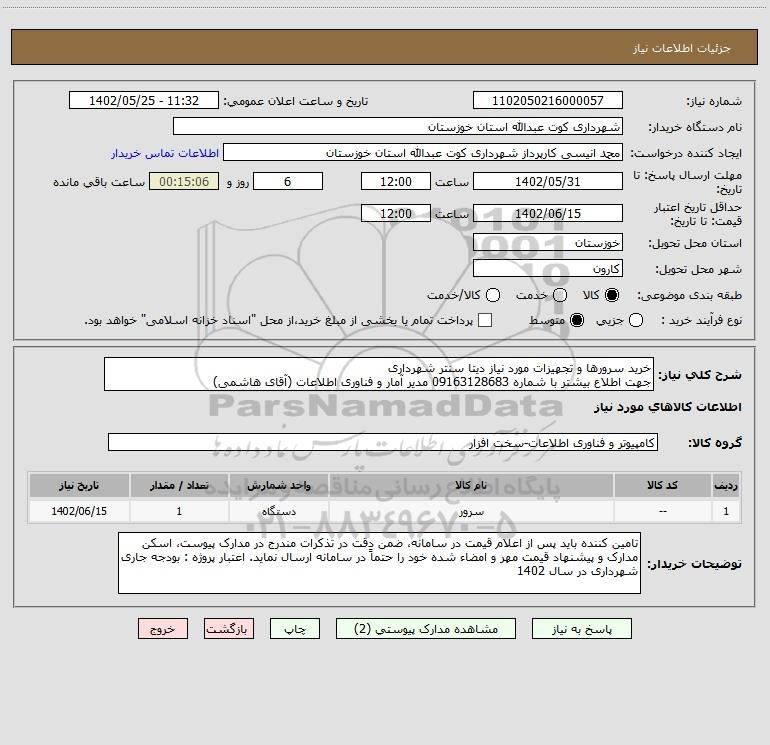Tick the Islamic treasury bonds payment checkbox

click(x=485, y=320)
